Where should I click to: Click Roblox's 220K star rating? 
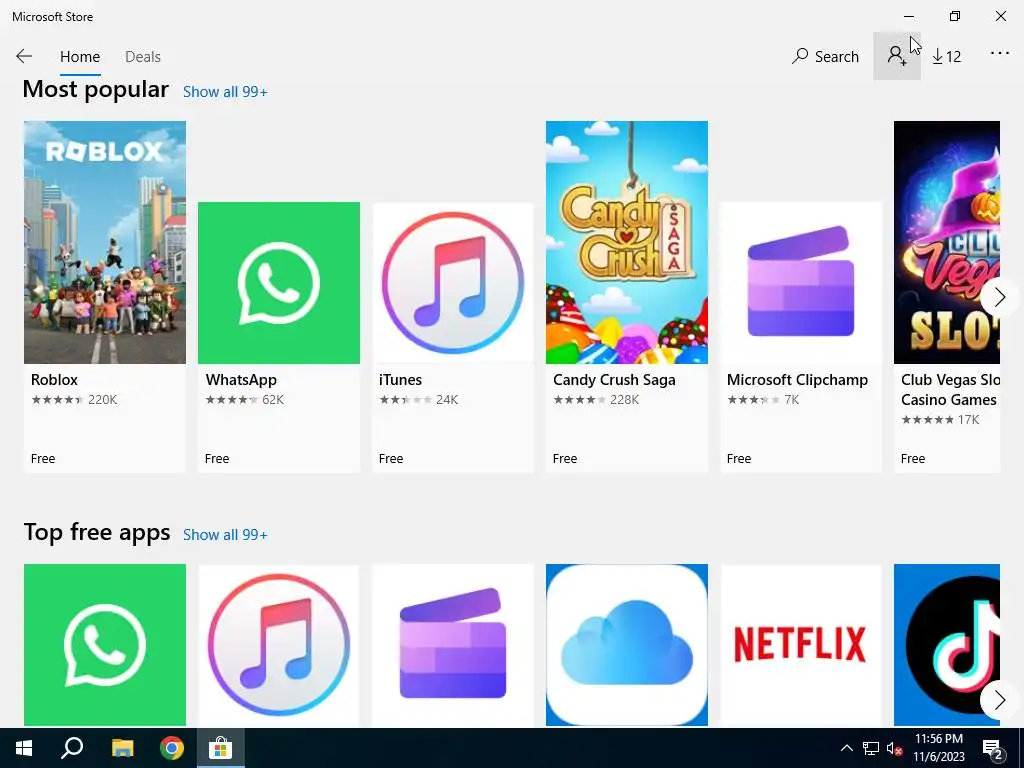click(74, 400)
